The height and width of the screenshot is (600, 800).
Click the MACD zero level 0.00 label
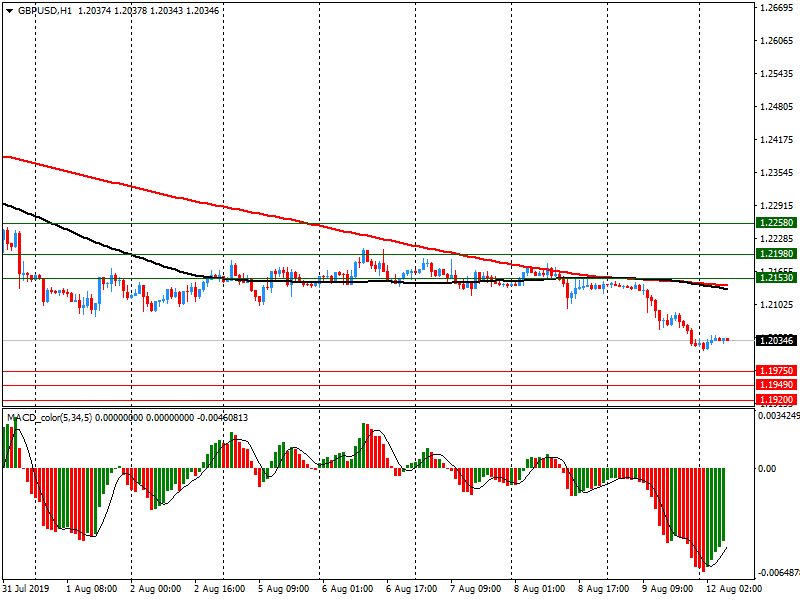[767, 468]
